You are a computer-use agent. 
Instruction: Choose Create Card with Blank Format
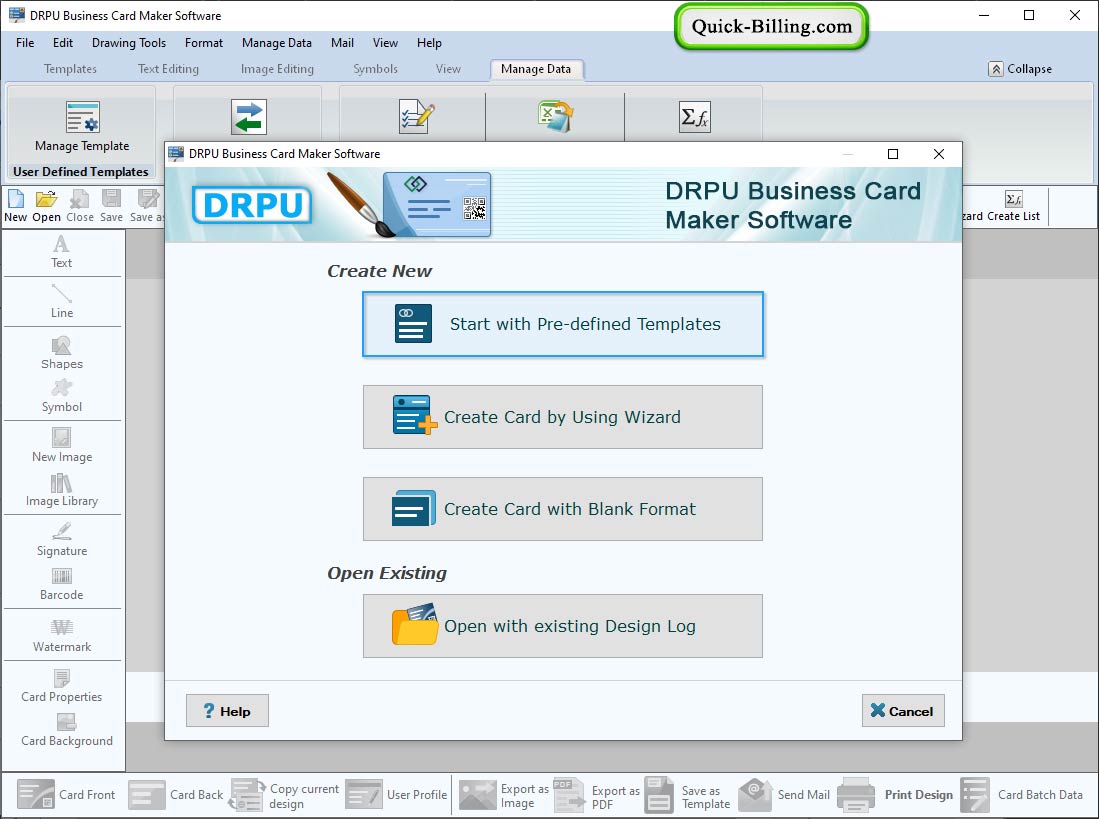click(563, 509)
